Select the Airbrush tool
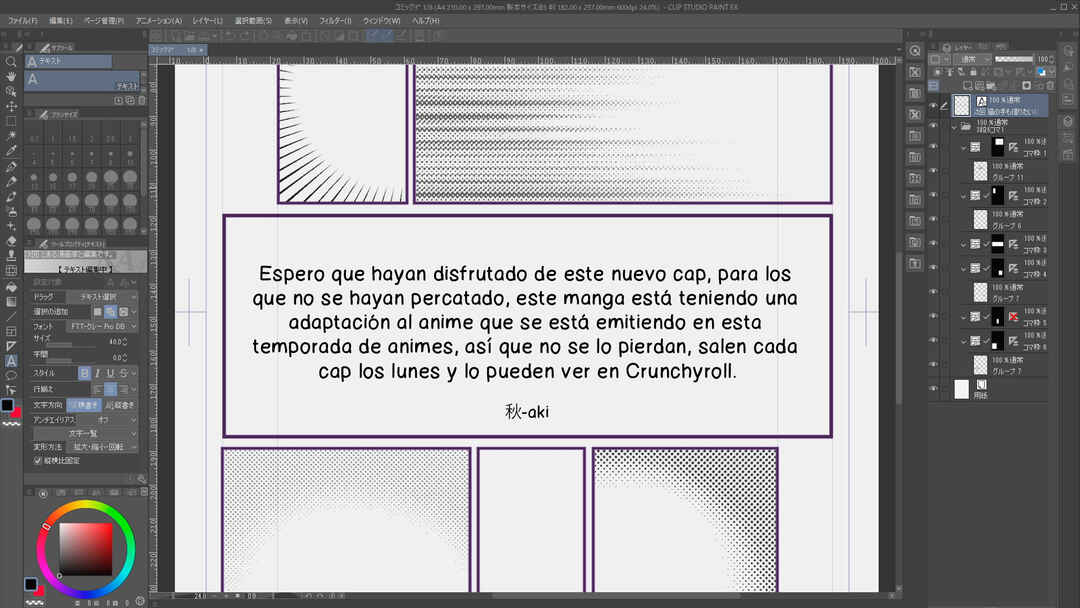Image resolution: width=1080 pixels, height=608 pixels. click(x=11, y=211)
